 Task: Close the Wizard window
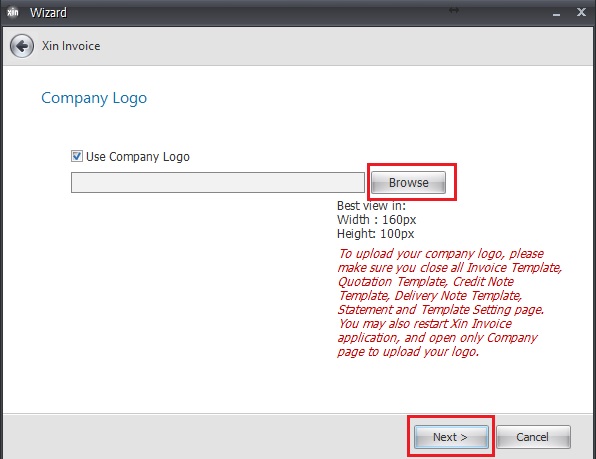tap(581, 13)
